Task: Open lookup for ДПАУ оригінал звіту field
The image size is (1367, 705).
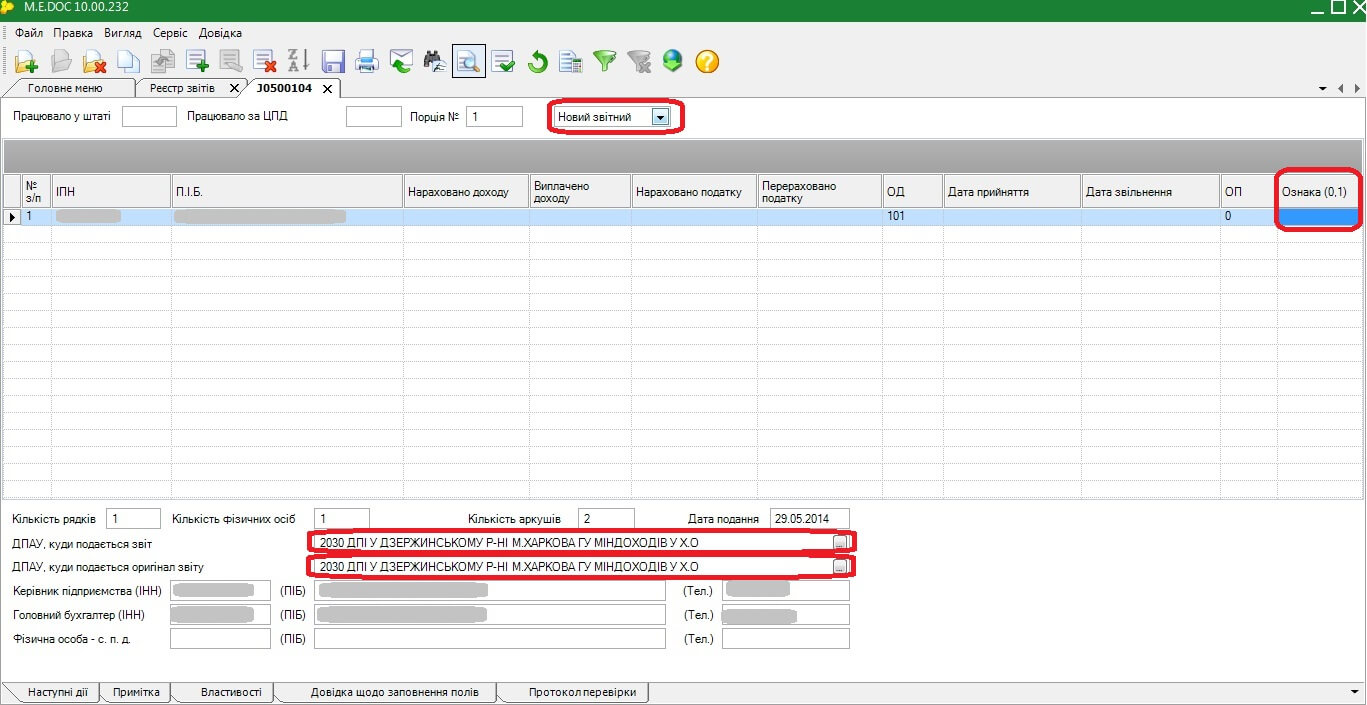Action: click(x=841, y=567)
